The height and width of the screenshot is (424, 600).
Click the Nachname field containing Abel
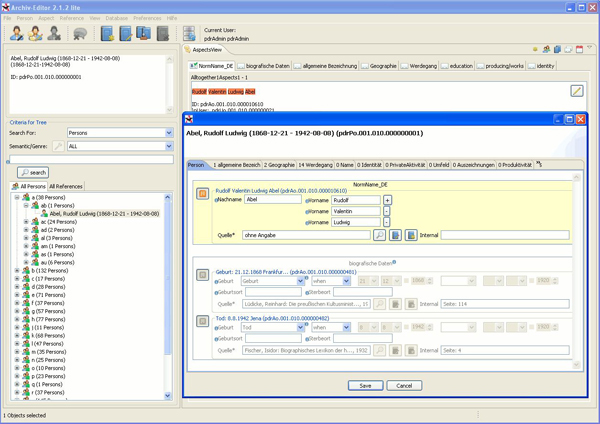tap(272, 200)
